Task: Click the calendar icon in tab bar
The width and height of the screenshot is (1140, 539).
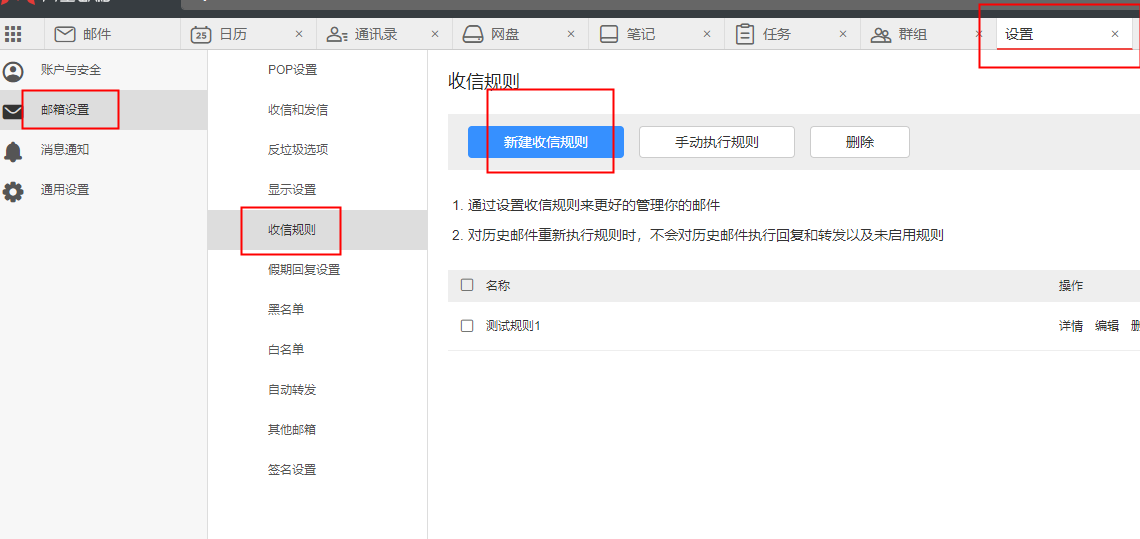Action: click(x=201, y=34)
